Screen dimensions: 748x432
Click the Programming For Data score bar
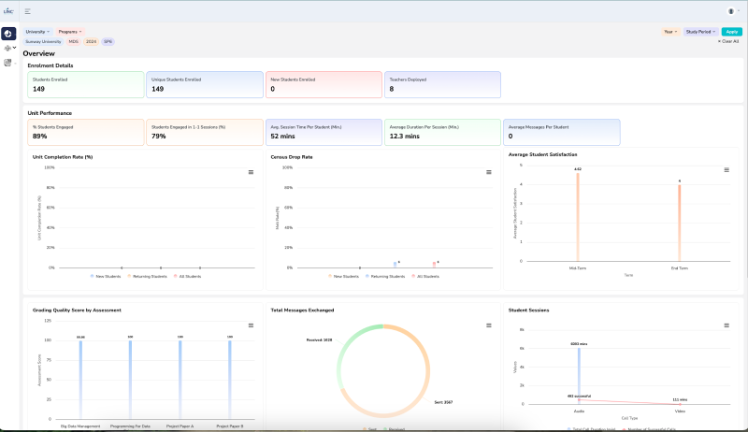[x=130, y=380]
